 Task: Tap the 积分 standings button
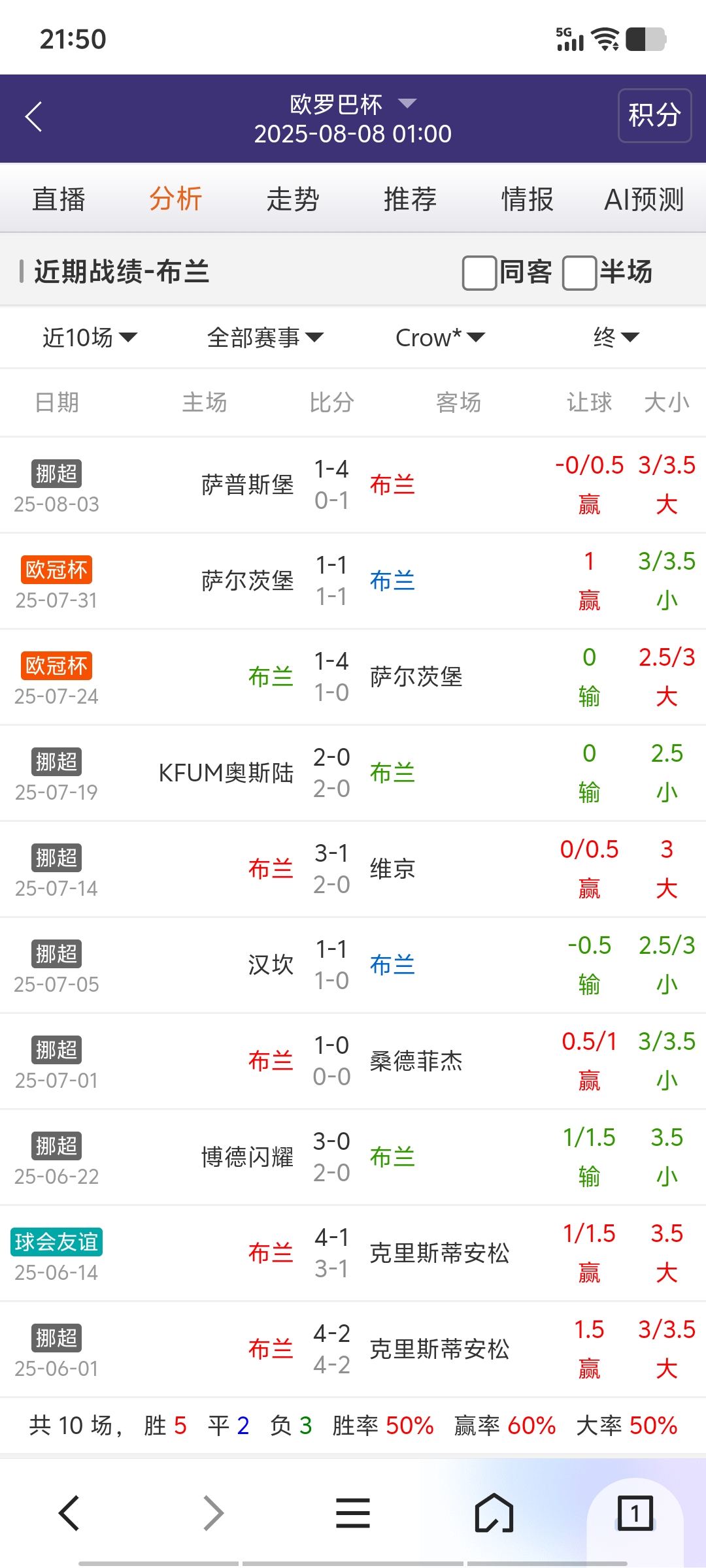point(654,116)
